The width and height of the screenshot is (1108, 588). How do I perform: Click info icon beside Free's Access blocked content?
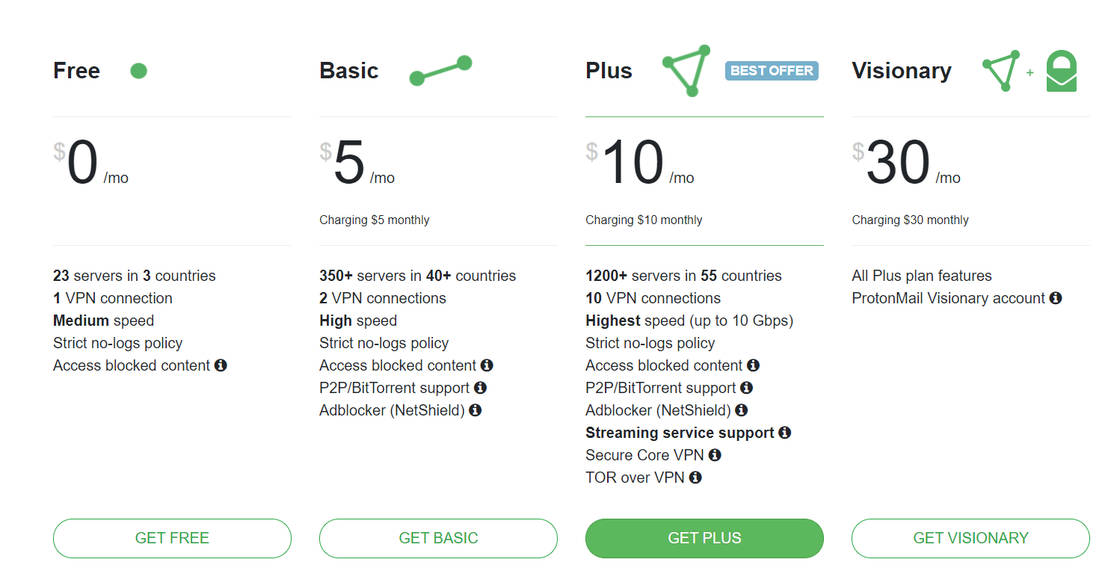[220, 365]
